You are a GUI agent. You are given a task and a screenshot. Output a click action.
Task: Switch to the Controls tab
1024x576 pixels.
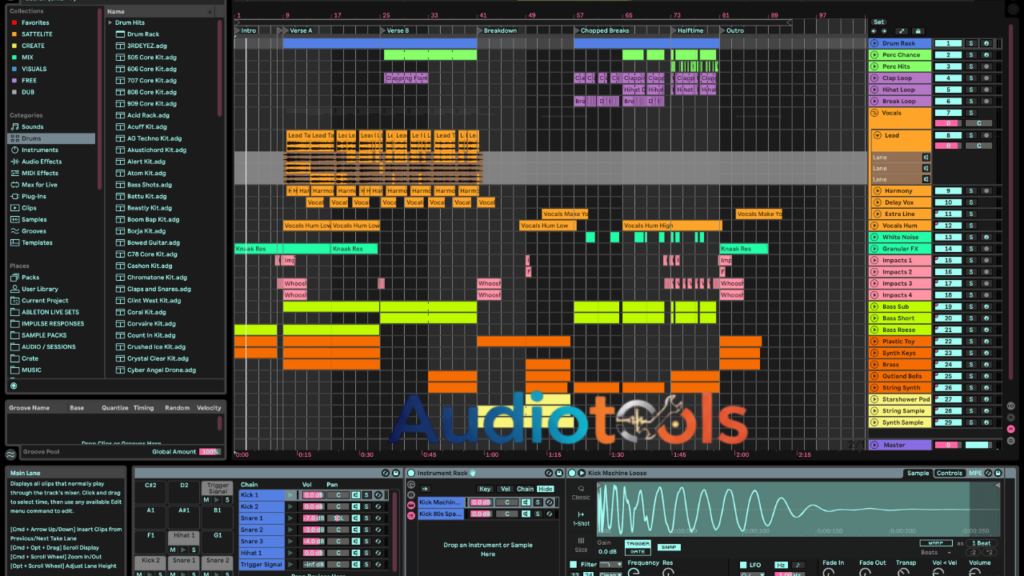949,473
